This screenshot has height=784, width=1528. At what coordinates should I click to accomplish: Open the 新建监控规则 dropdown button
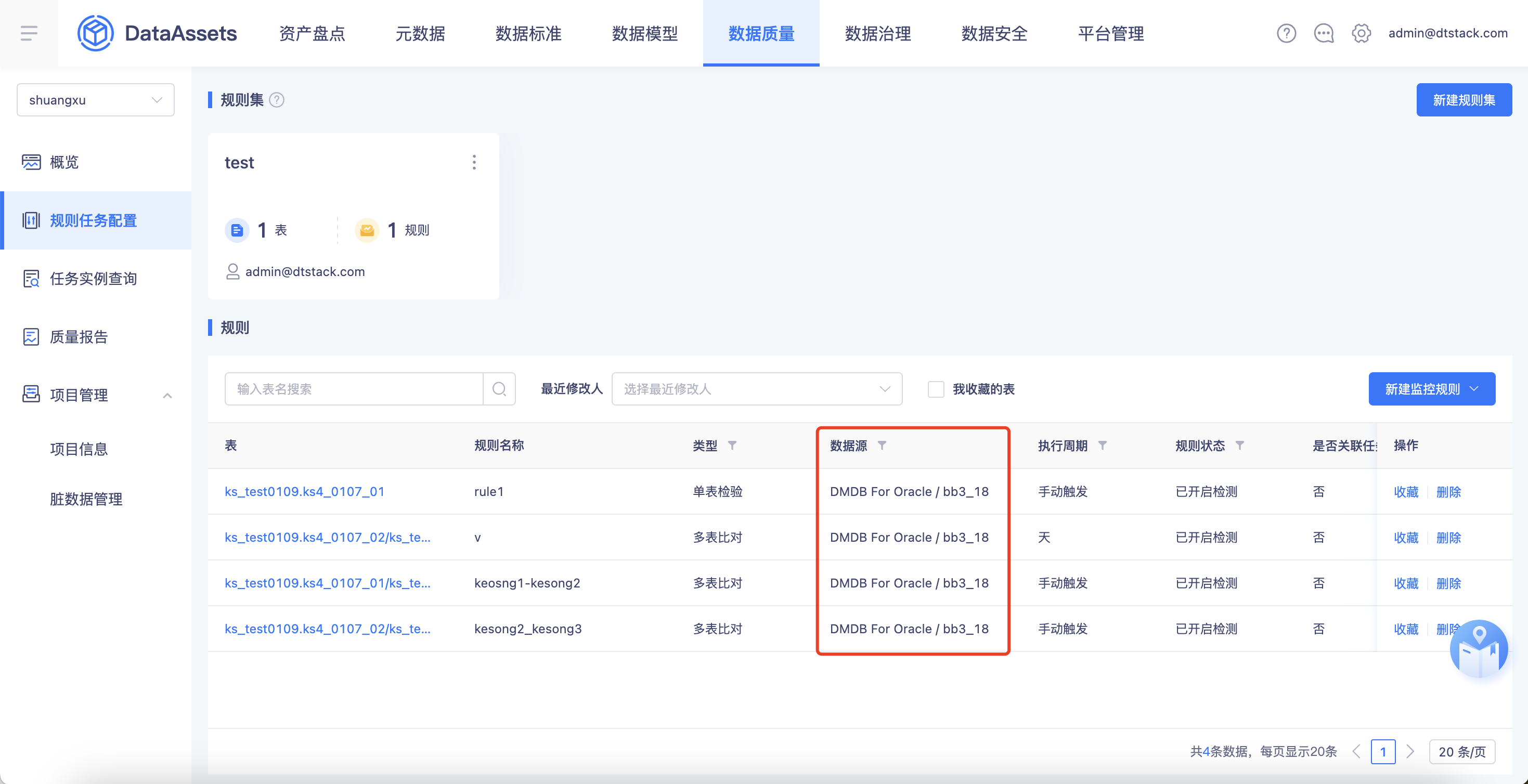pyautogui.click(x=1432, y=389)
